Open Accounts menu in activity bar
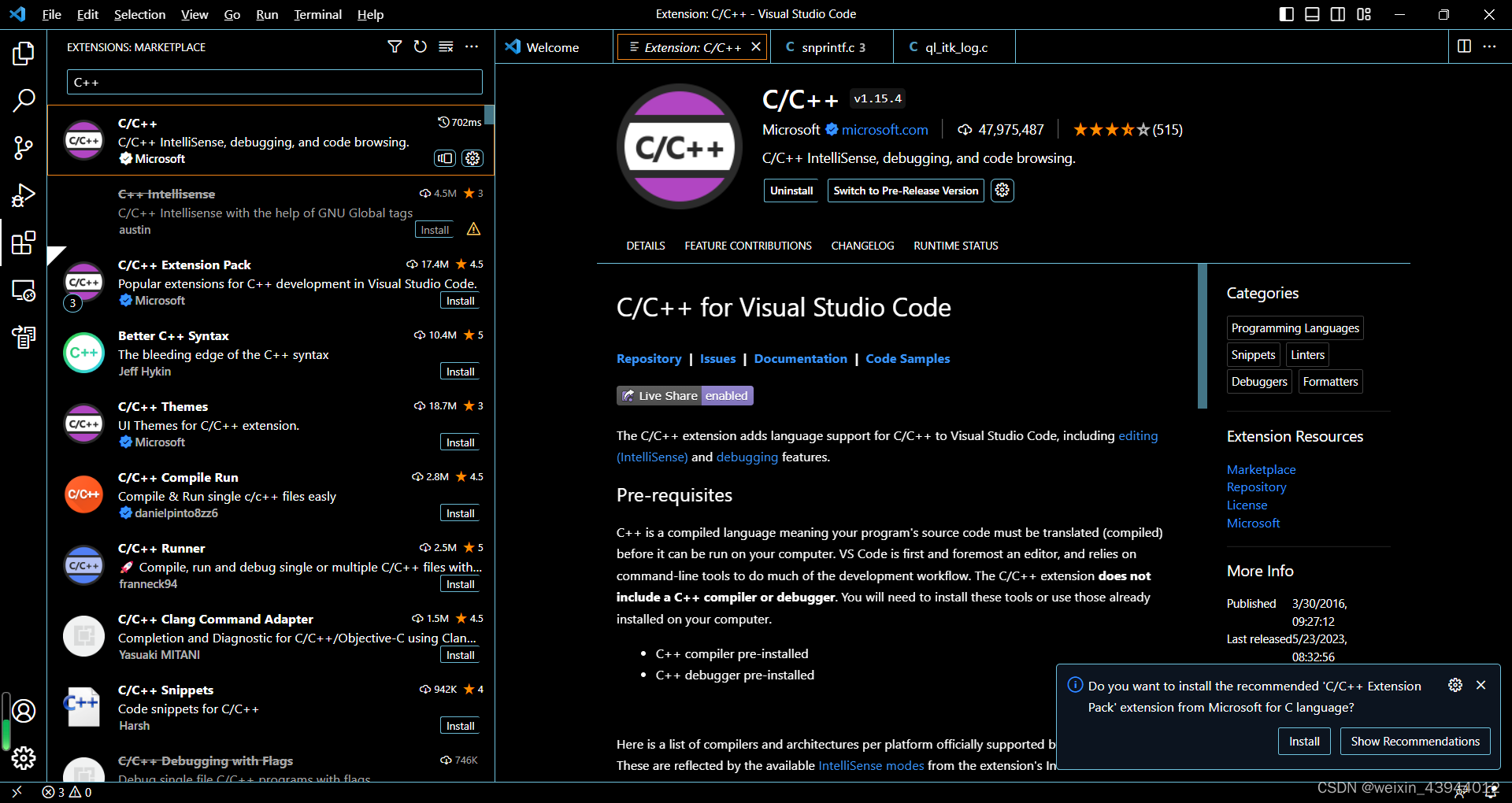This screenshot has width=1512, height=803. [24, 711]
